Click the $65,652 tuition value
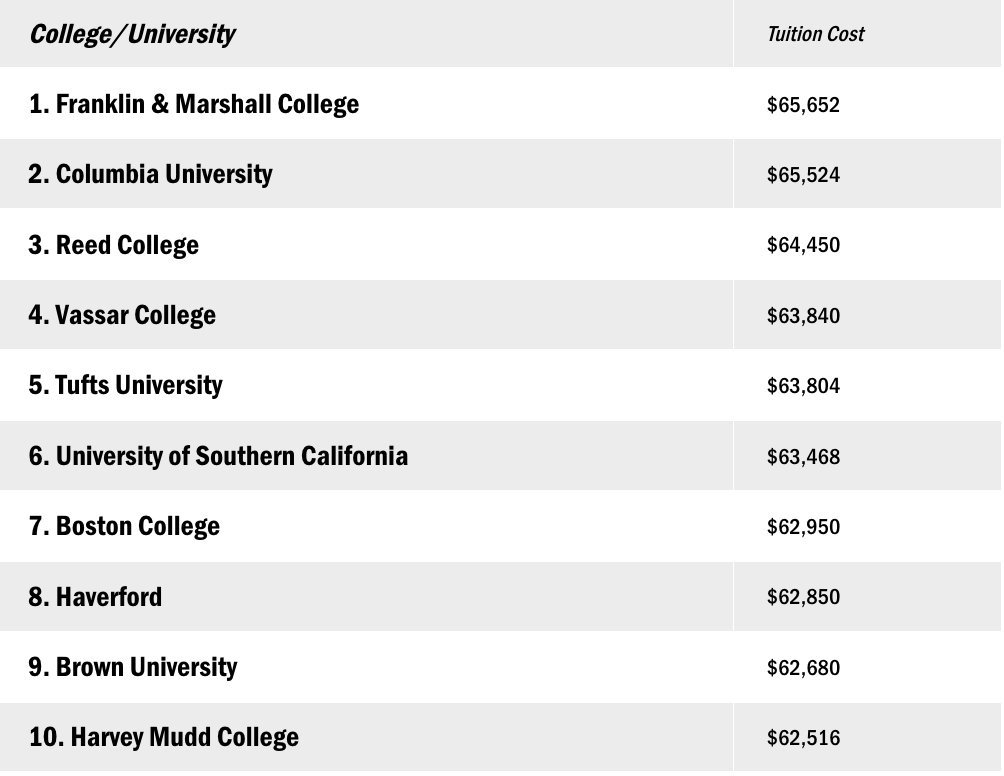Screen dimensions: 1004x776 pyautogui.click(x=803, y=105)
